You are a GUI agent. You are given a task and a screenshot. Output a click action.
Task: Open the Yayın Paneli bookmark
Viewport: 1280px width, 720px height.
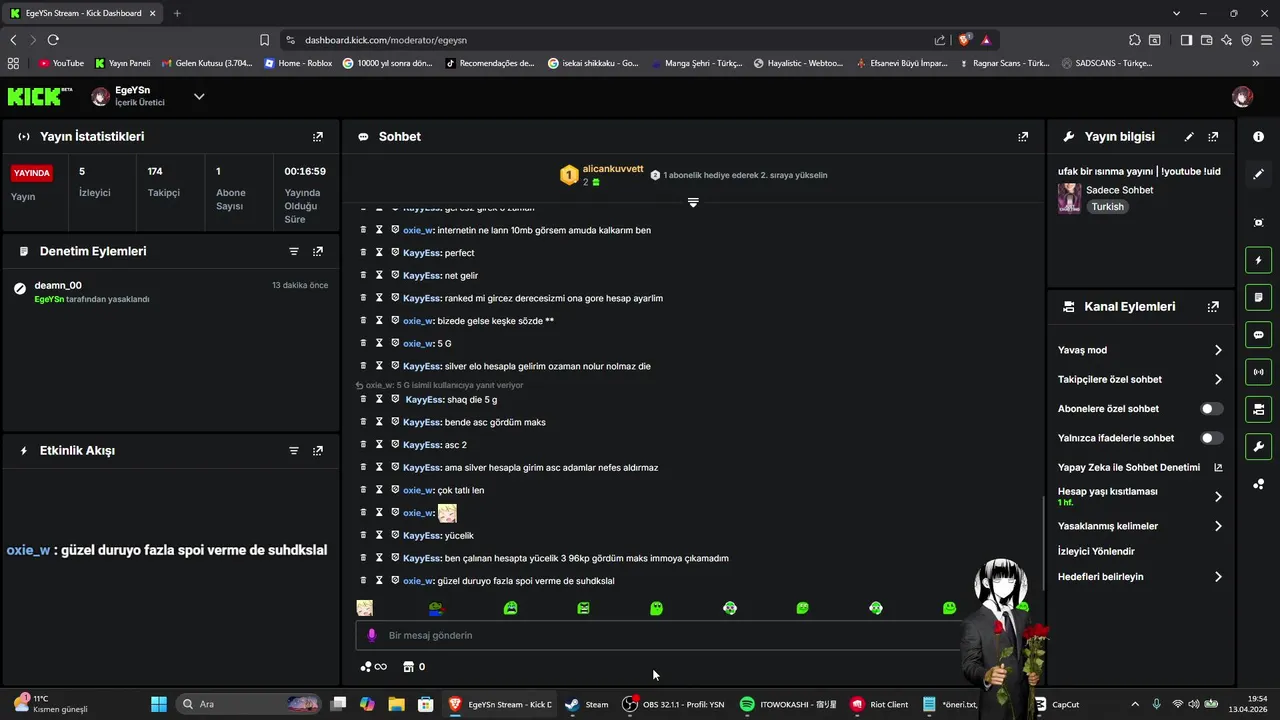[x=122, y=63]
